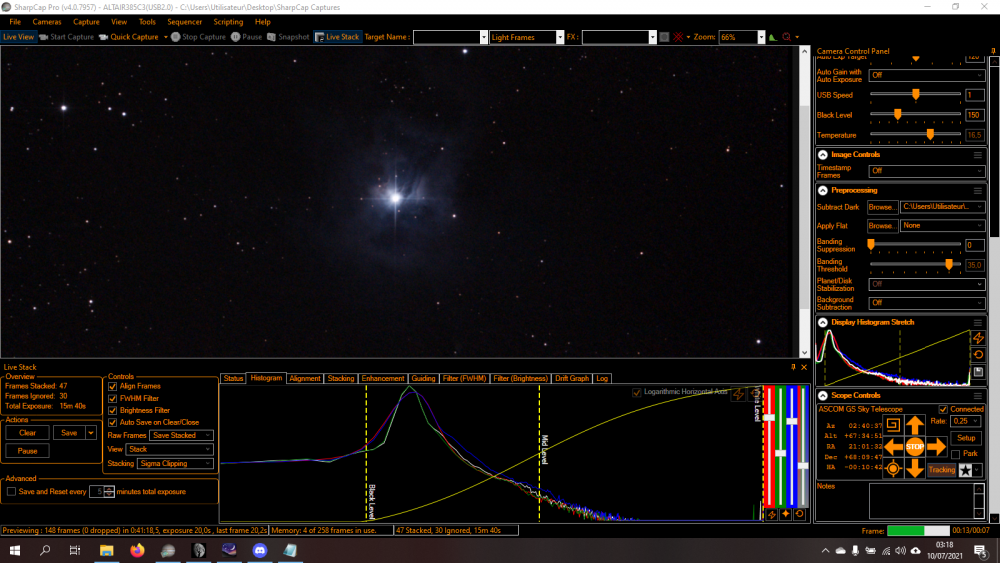Toggle the red reticule overlay icon

tap(678, 37)
